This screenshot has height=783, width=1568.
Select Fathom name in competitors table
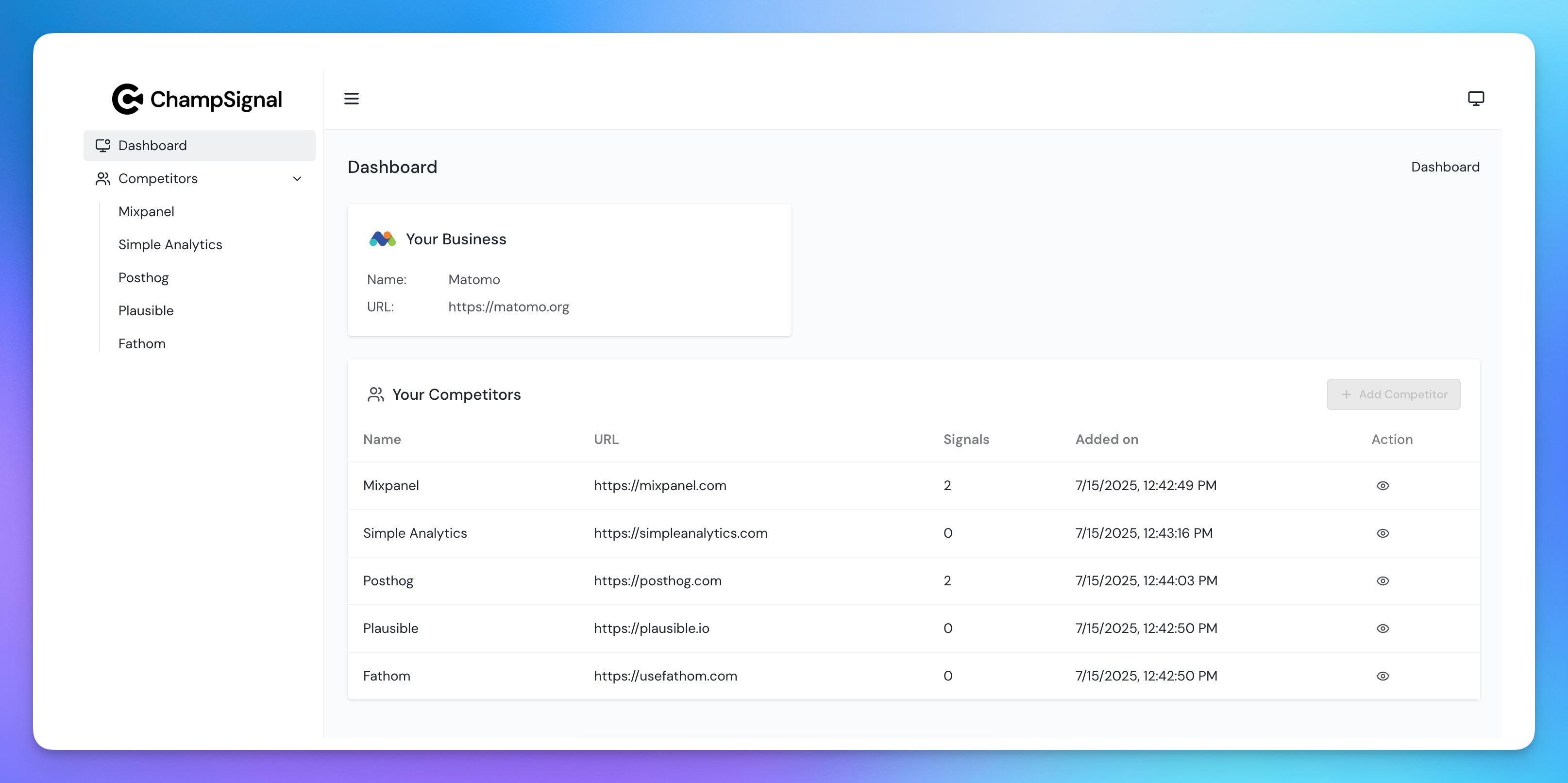pyautogui.click(x=387, y=676)
